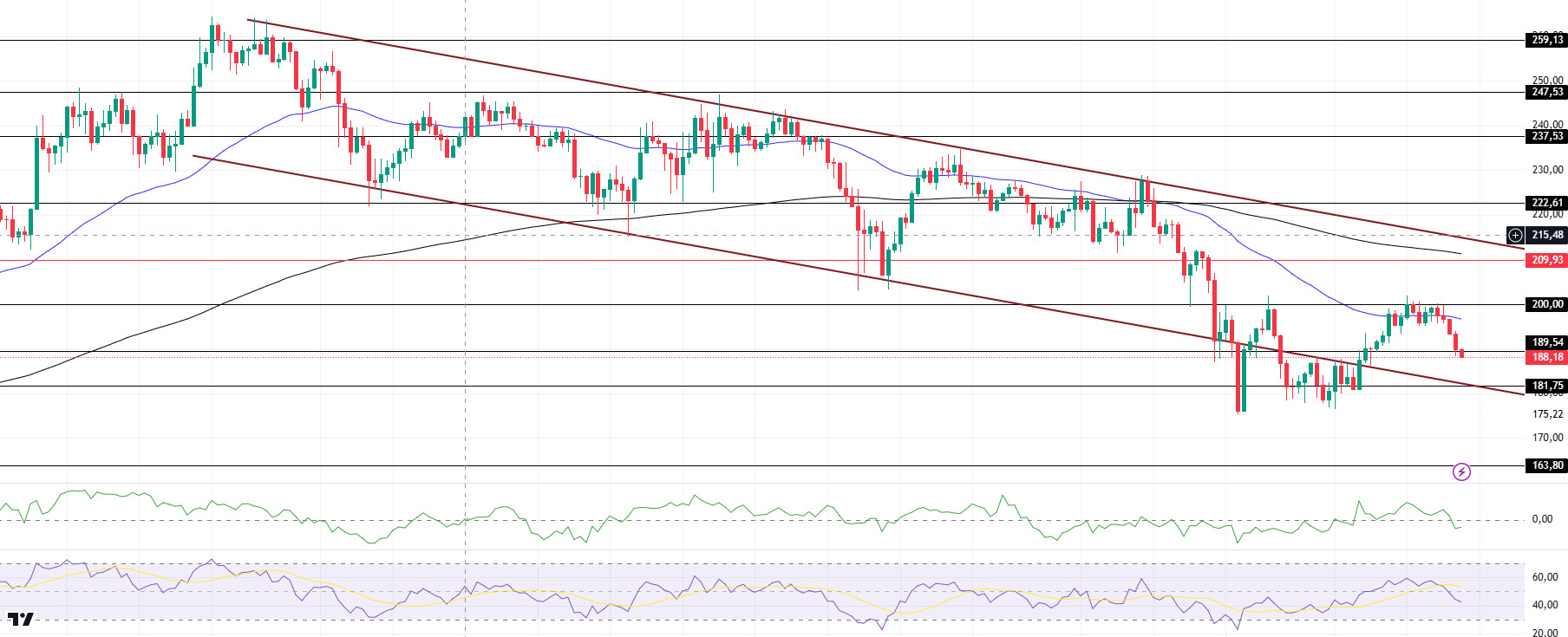Click the 60,00 RSI axis value
This screenshot has height=637, width=1568.
click(x=1545, y=577)
